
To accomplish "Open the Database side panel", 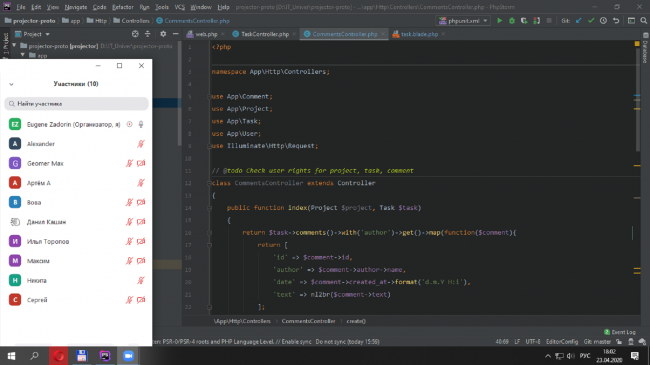I will (x=645, y=49).
